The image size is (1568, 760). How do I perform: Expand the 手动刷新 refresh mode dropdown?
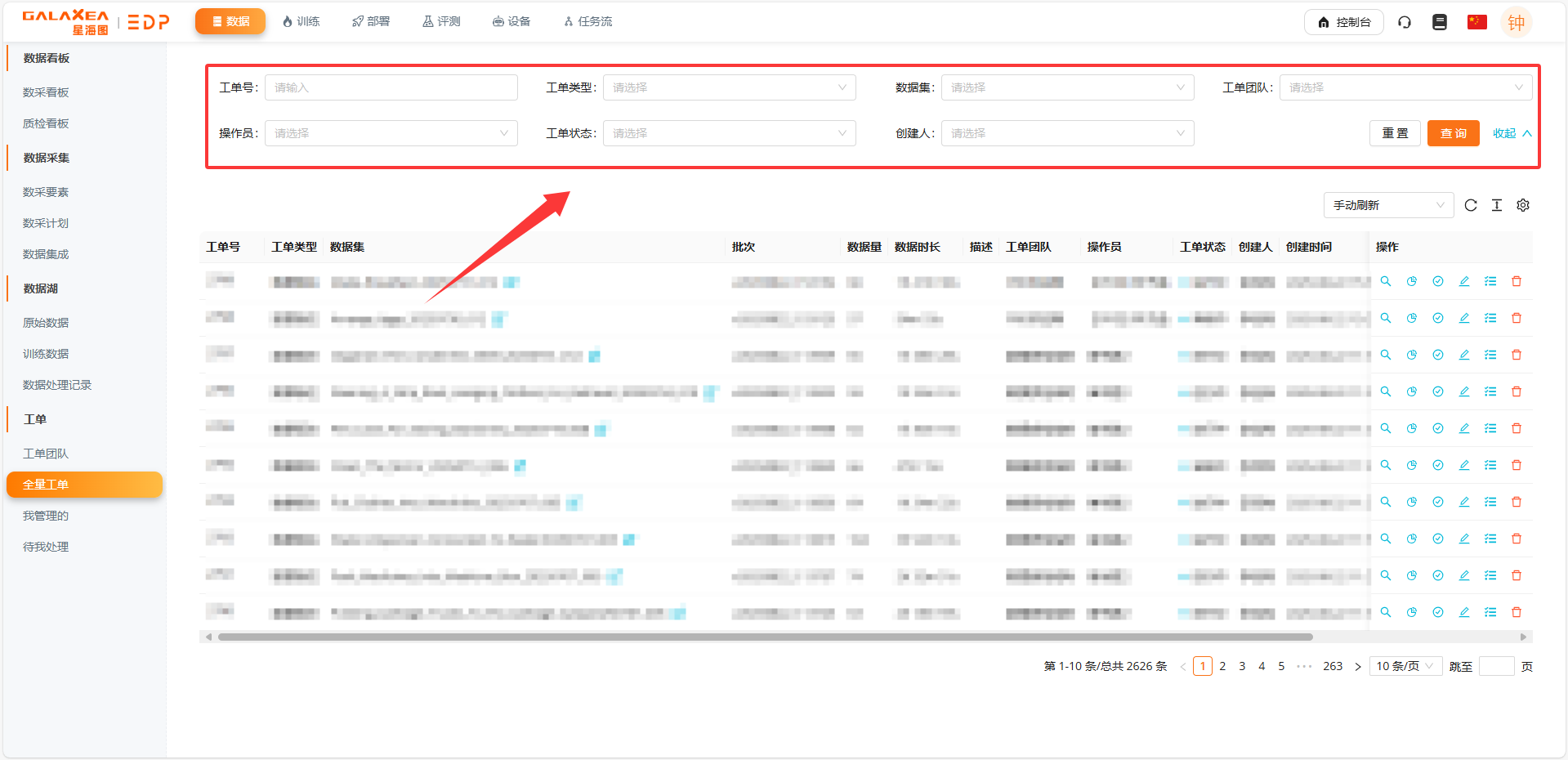pyautogui.click(x=1388, y=205)
